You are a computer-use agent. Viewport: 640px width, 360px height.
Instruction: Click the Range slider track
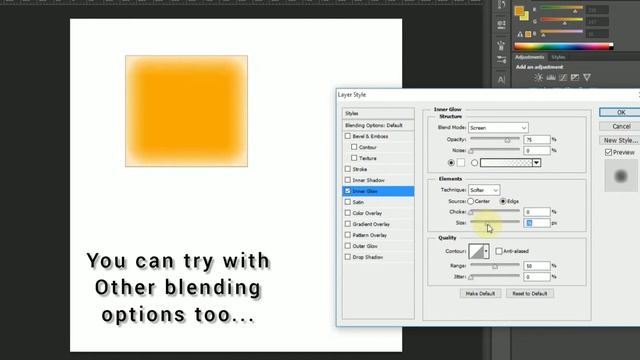(x=495, y=265)
